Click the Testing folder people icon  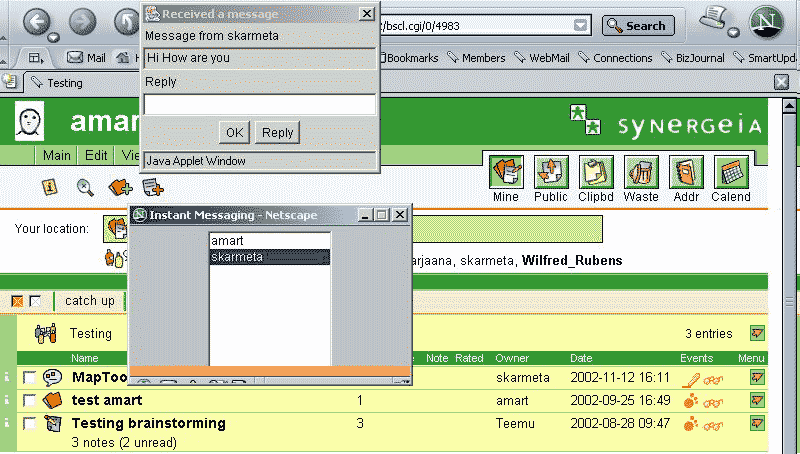coord(45,334)
